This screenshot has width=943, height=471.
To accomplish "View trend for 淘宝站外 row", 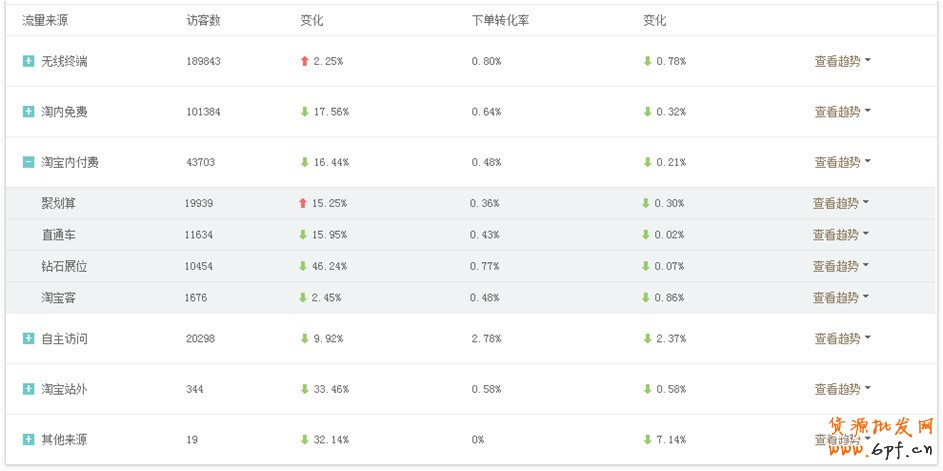I will (x=842, y=389).
